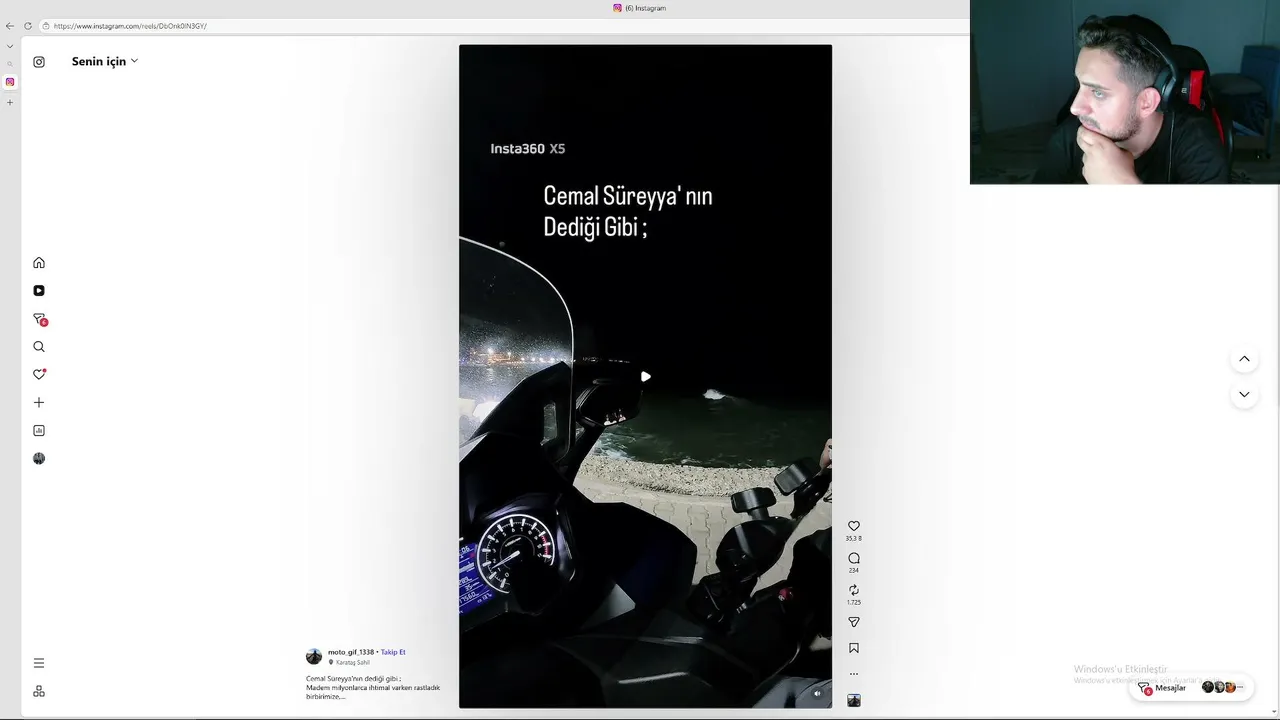This screenshot has width=1280, height=720.
Task: Click the 35,3 B like count
Action: 854,539
